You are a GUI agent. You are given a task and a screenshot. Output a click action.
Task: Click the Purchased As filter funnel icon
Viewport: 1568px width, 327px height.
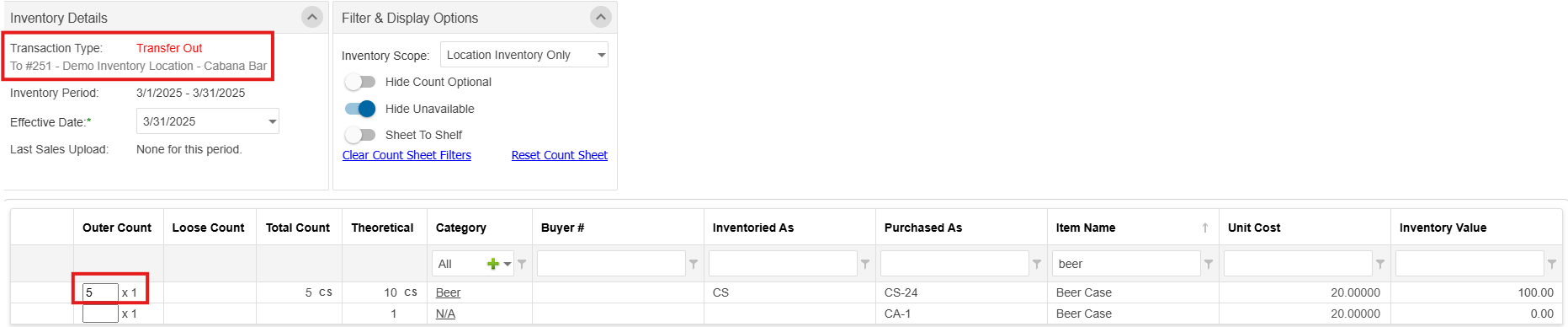pyautogui.click(x=1037, y=264)
